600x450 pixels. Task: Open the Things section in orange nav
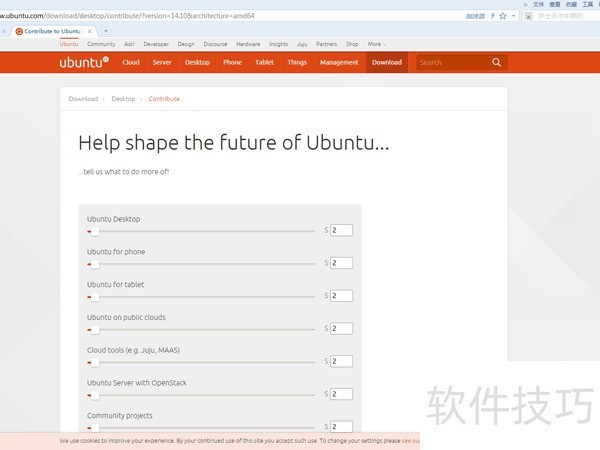pos(297,62)
